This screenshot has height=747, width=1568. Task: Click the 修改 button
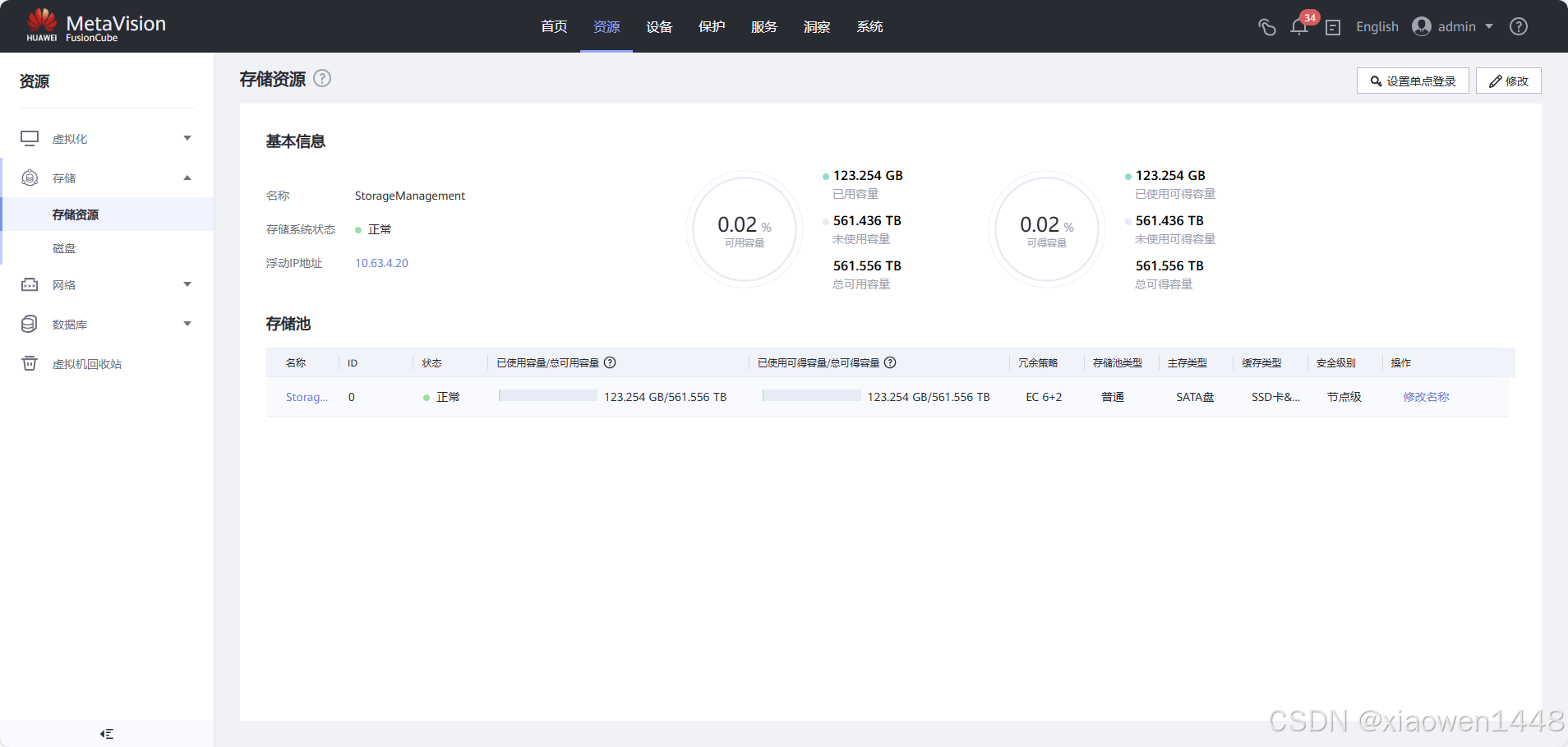coord(1509,81)
